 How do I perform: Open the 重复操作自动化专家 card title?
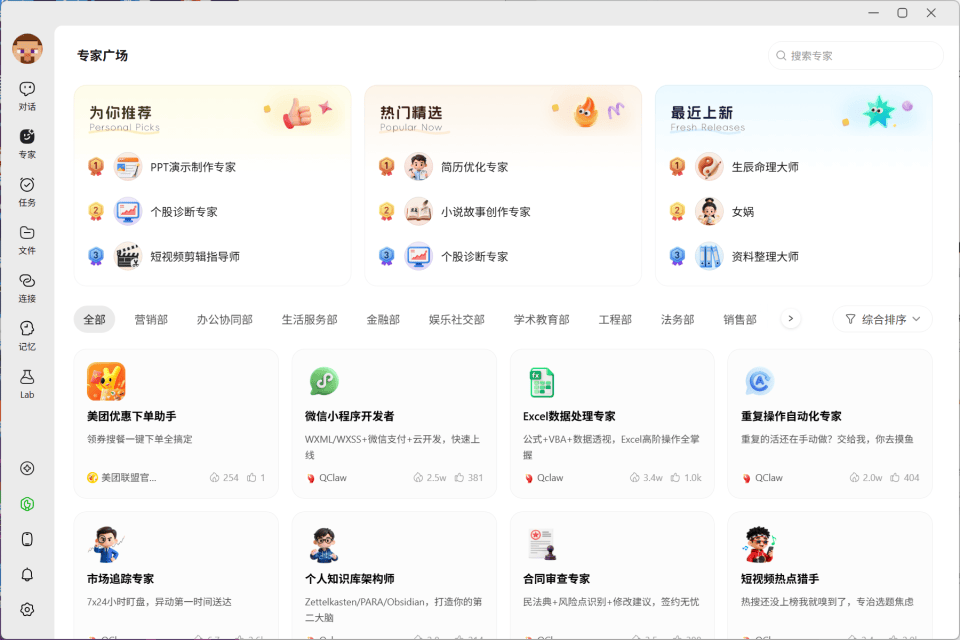(791, 416)
